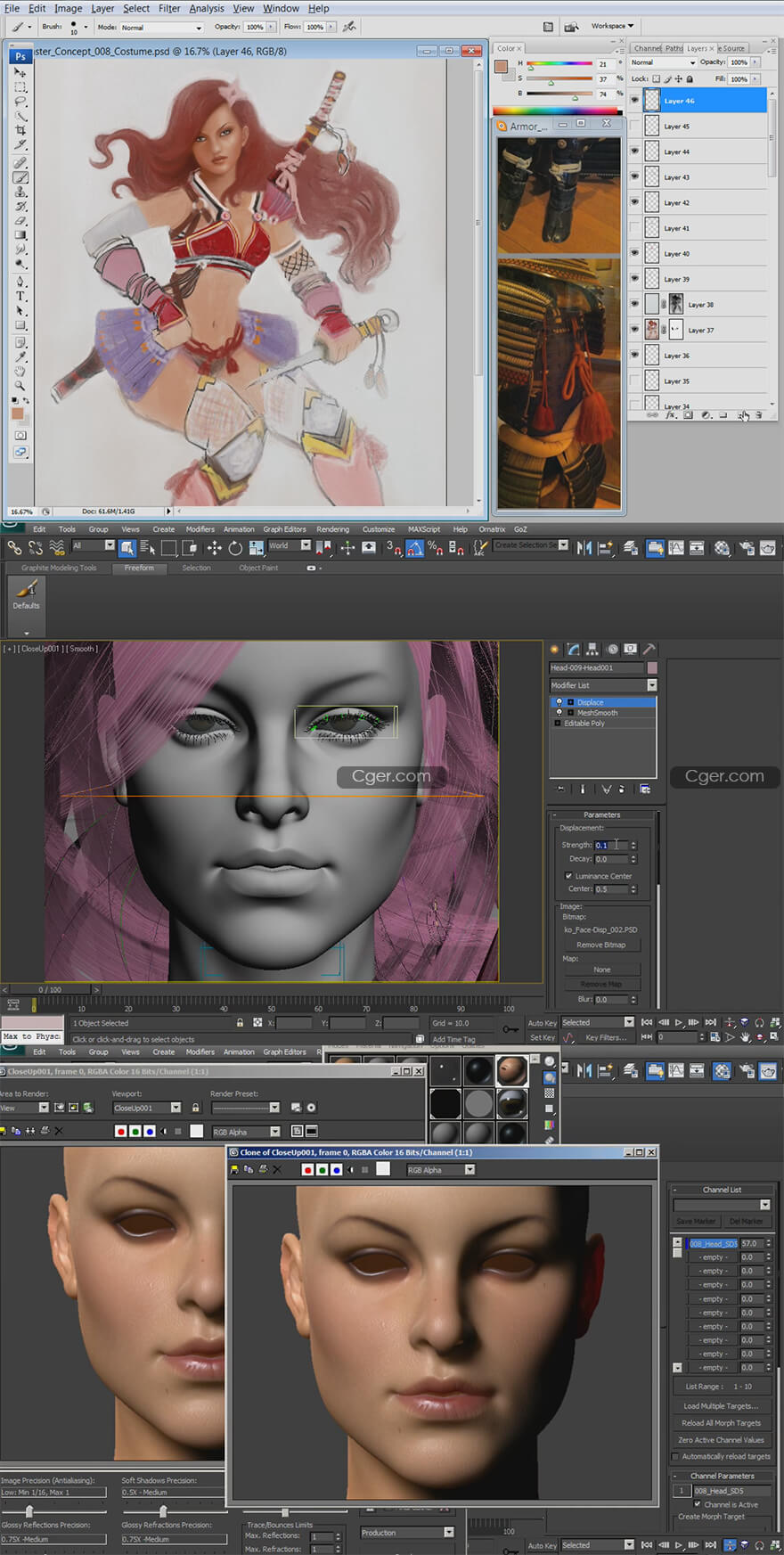The image size is (784, 1555).
Task: Switch to the Freeform ribbon tab
Action: tap(139, 568)
